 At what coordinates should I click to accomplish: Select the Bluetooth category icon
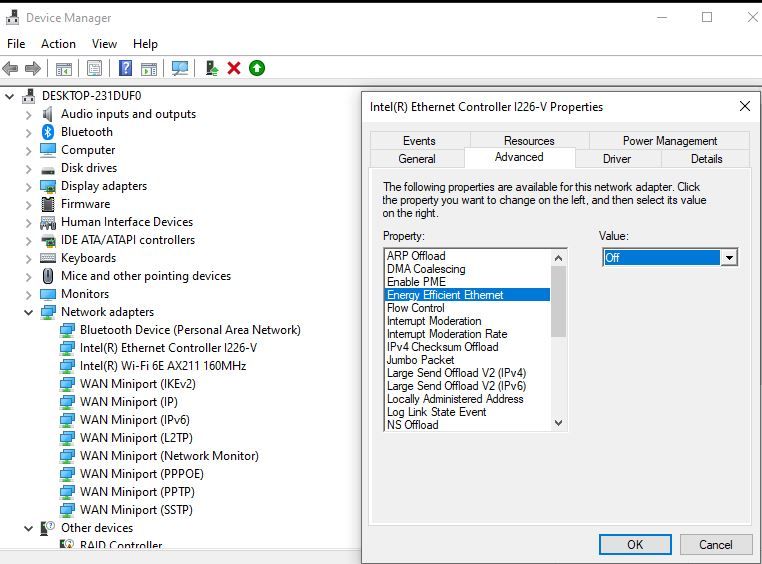(48, 132)
